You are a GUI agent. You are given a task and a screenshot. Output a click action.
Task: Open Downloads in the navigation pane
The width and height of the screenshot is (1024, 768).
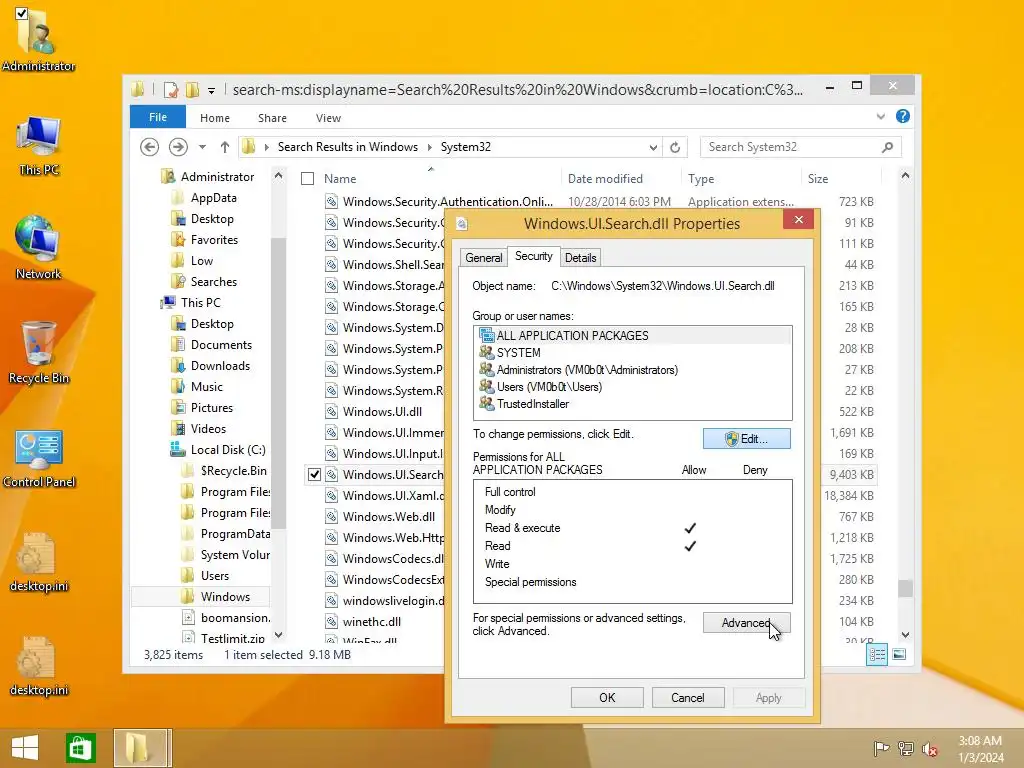220,366
